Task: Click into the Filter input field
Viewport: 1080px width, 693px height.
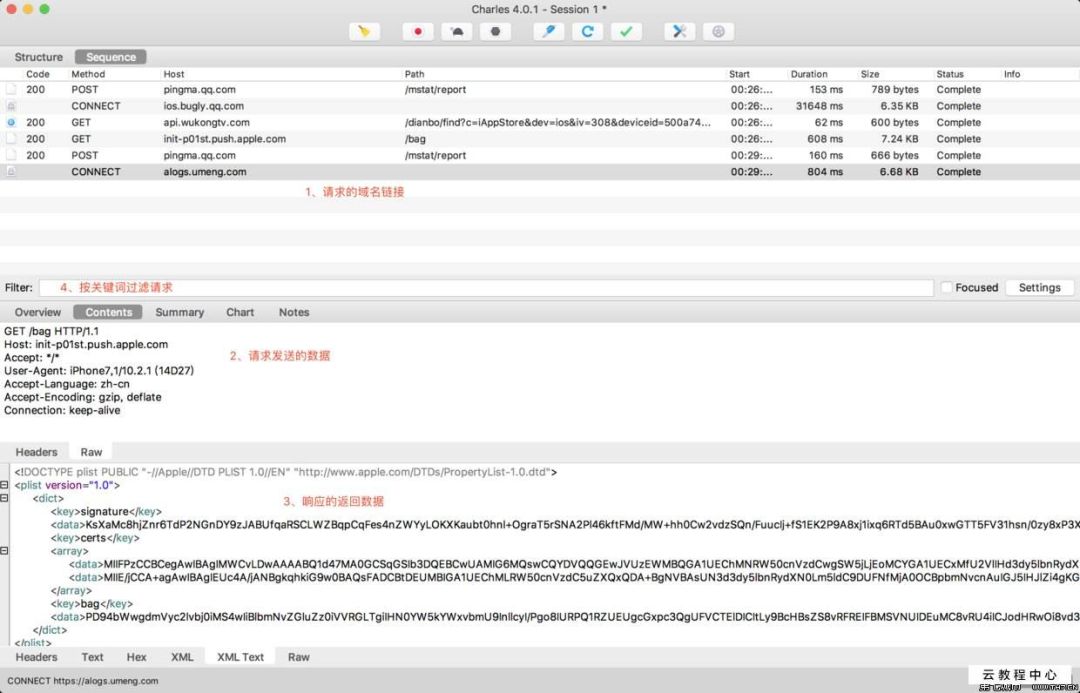Action: (x=486, y=287)
